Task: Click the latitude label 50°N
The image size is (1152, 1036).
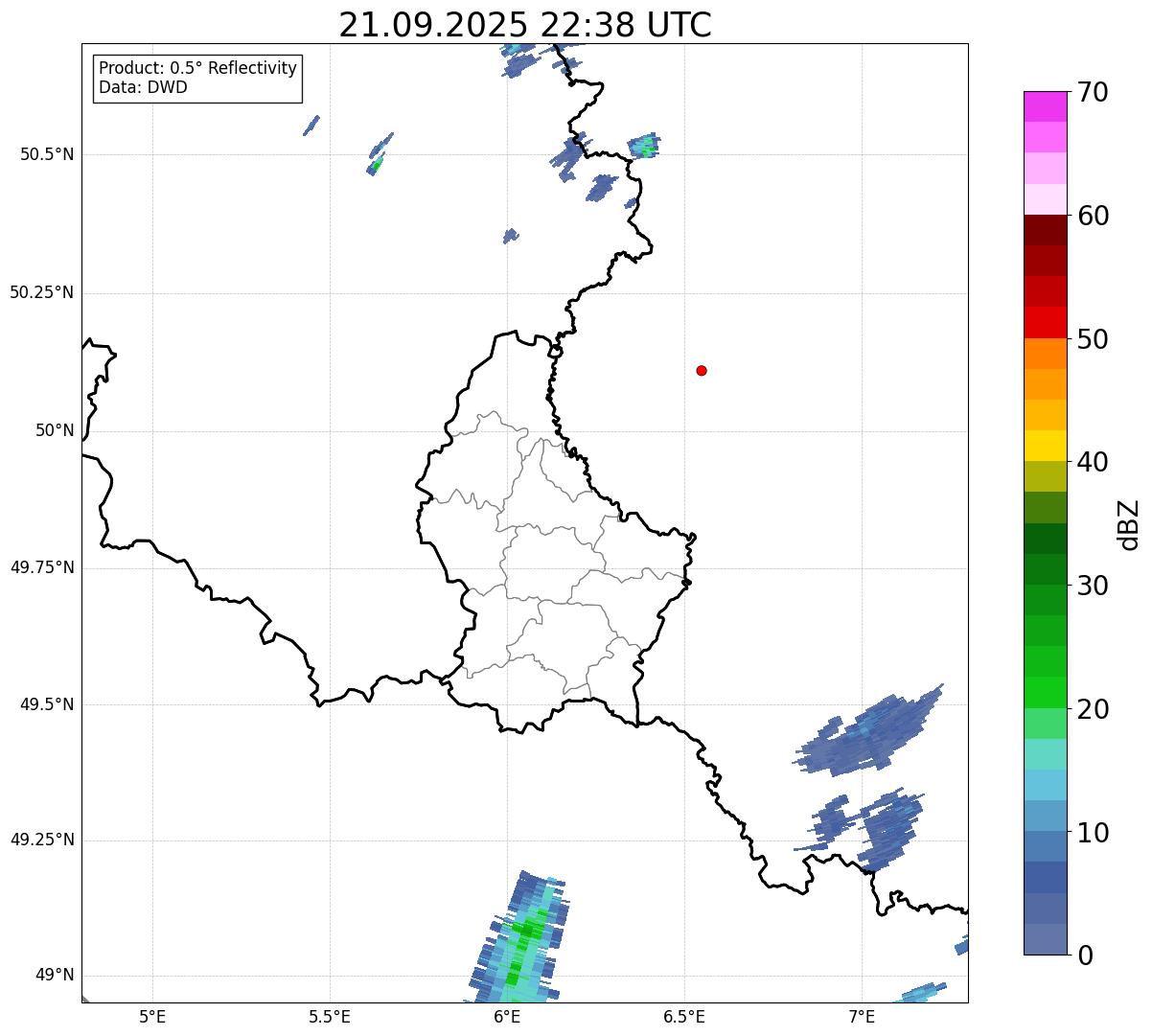Action: point(55,430)
